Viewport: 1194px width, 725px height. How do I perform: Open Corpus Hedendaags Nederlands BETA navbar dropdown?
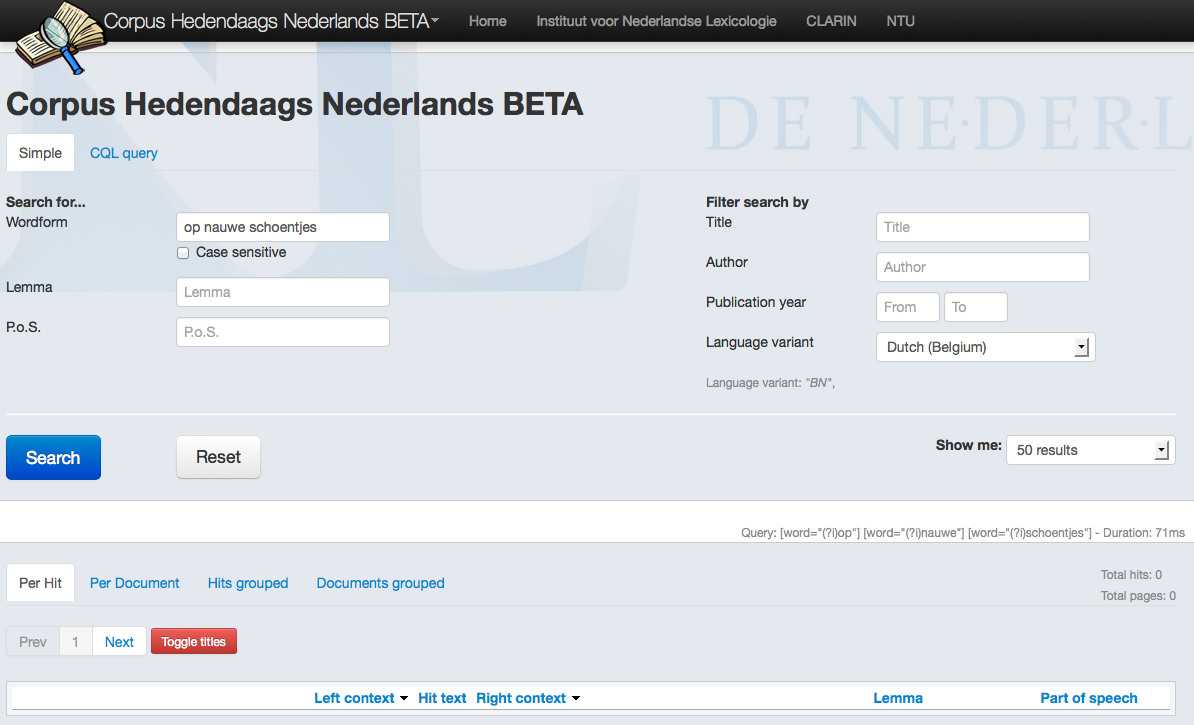271,21
